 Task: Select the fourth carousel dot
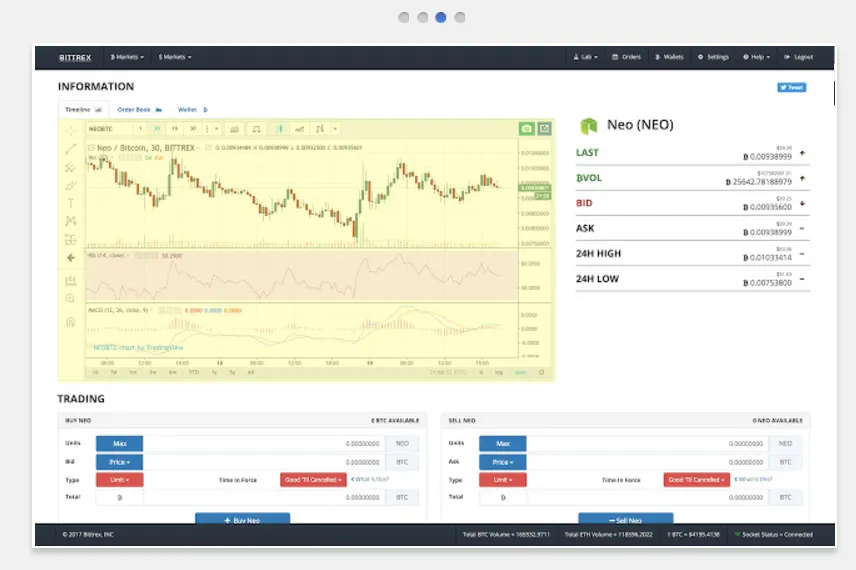pos(460,17)
